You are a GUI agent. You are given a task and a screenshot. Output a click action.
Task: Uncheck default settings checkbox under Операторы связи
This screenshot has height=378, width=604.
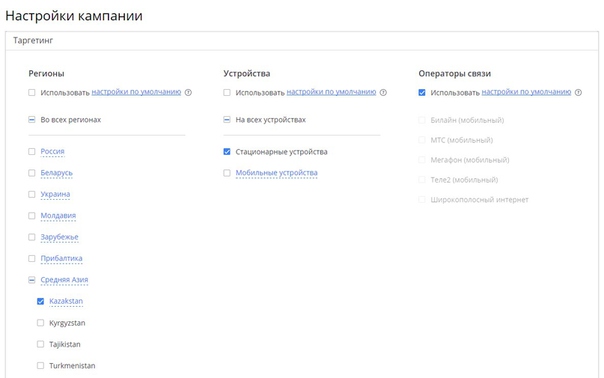tap(422, 92)
